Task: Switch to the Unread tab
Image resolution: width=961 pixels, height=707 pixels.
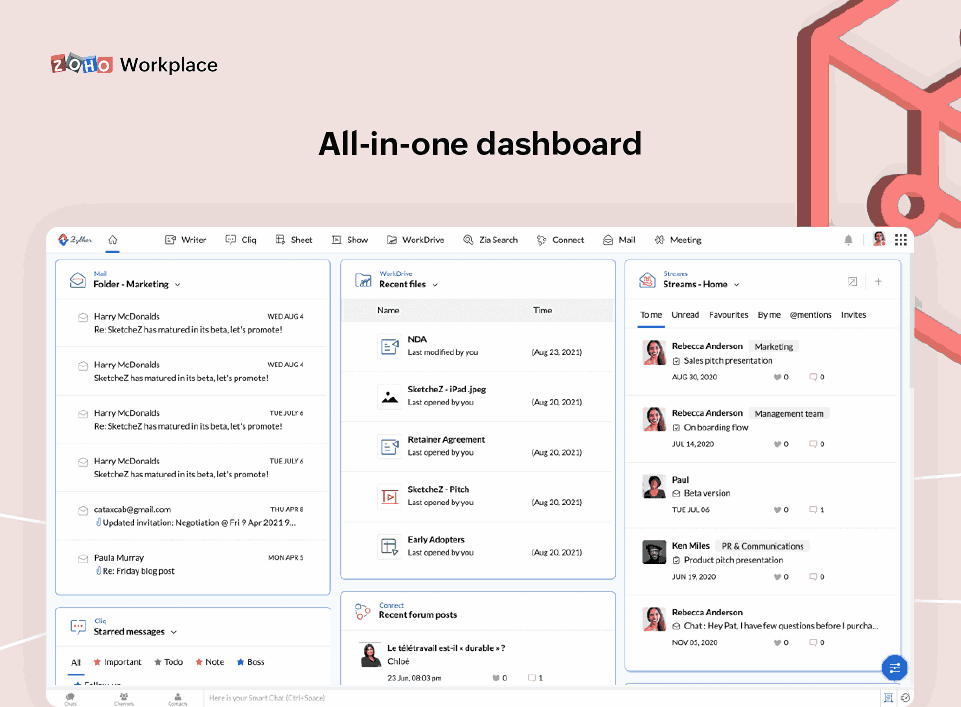Action: [x=685, y=315]
